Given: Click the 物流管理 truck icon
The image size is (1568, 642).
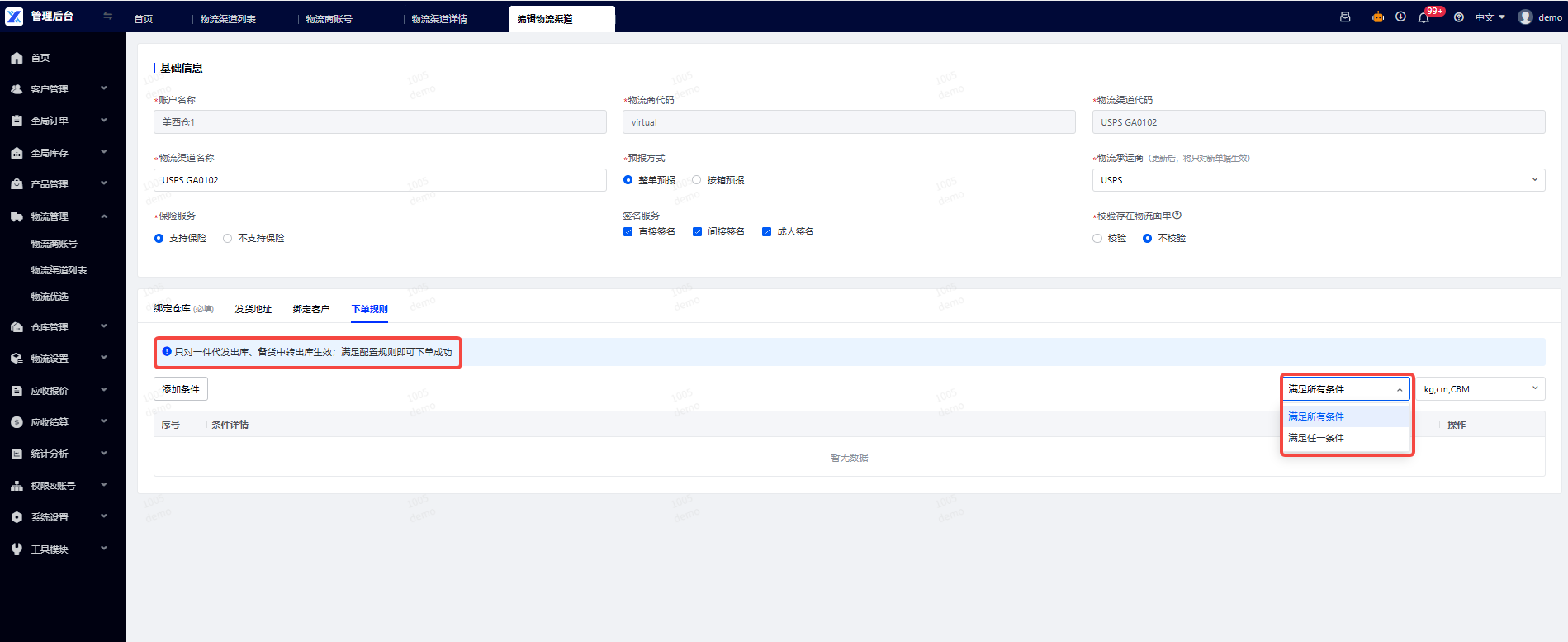Looking at the screenshot, I should (x=17, y=216).
